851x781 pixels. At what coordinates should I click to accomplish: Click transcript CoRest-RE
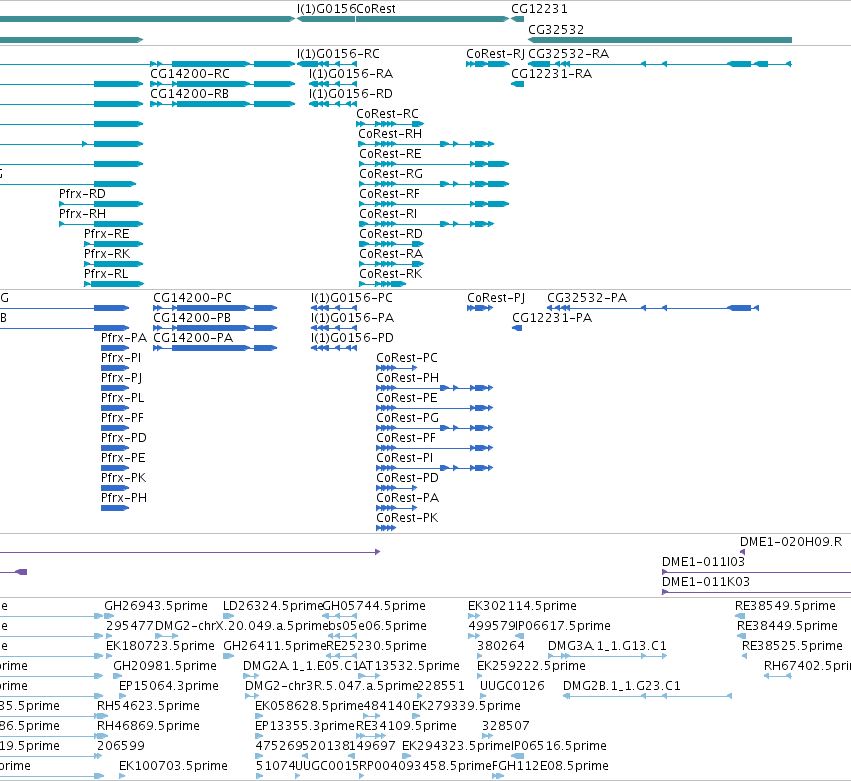tap(434, 164)
